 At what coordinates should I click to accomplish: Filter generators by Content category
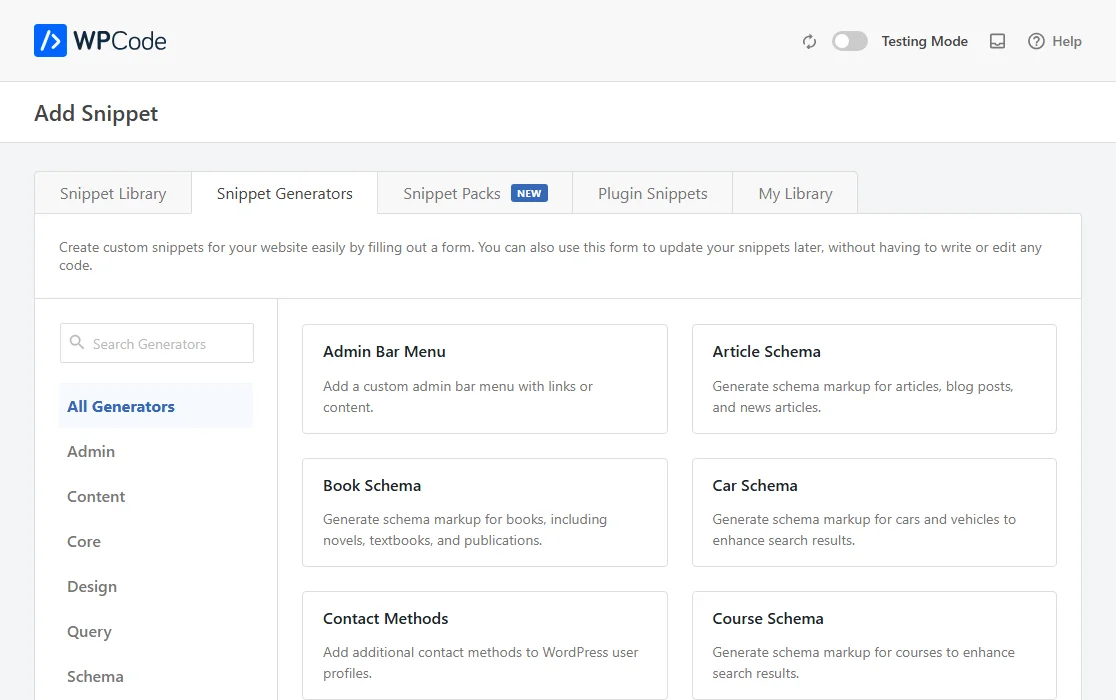click(95, 497)
